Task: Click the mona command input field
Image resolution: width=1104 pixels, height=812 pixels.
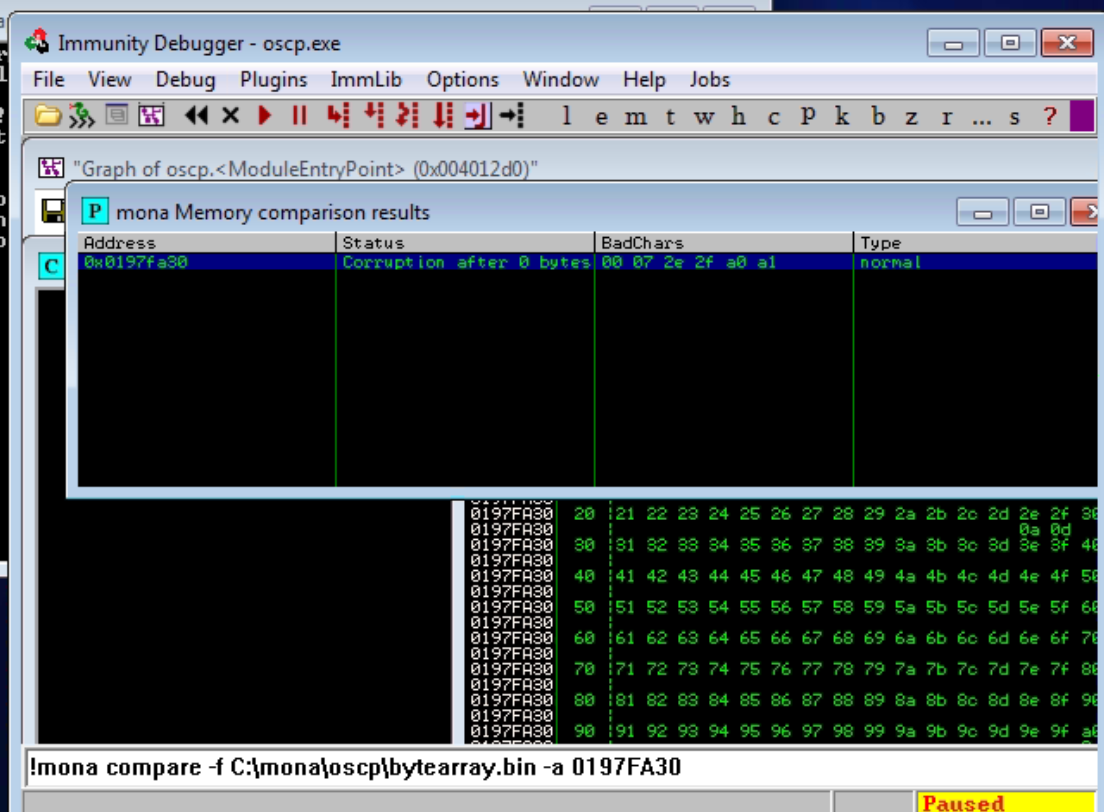Action: pyautogui.click(x=560, y=767)
